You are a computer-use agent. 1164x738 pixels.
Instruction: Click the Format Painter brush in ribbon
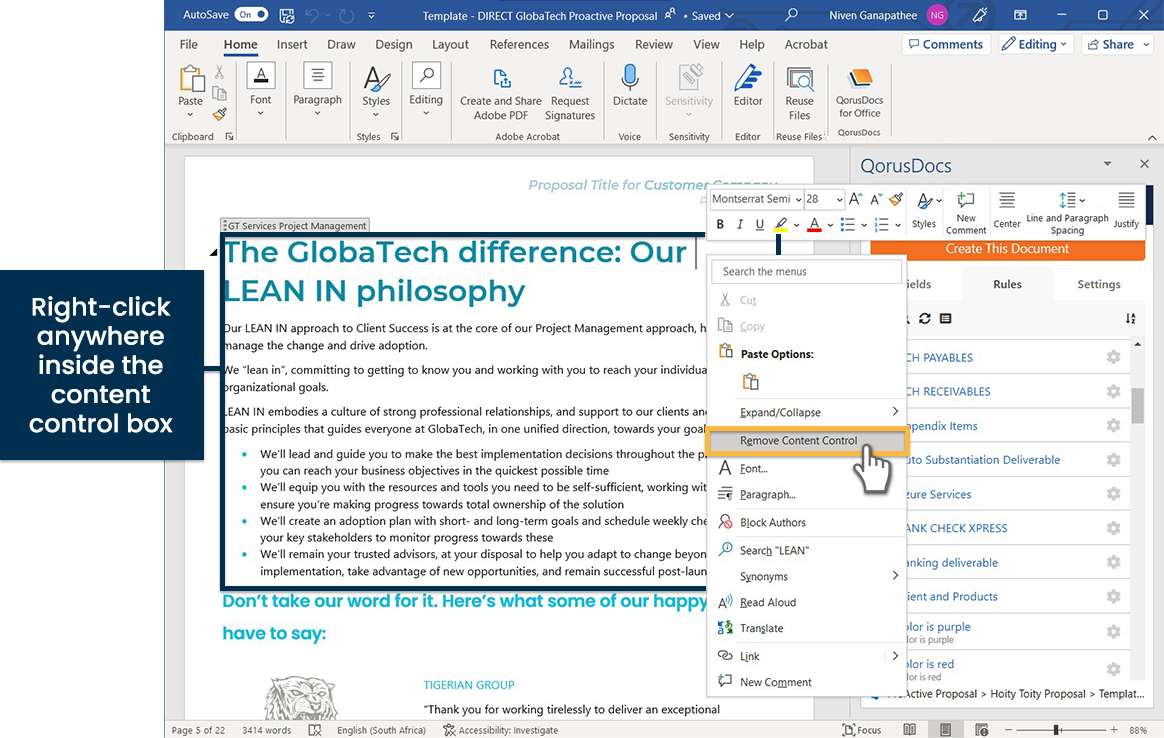pos(219,114)
